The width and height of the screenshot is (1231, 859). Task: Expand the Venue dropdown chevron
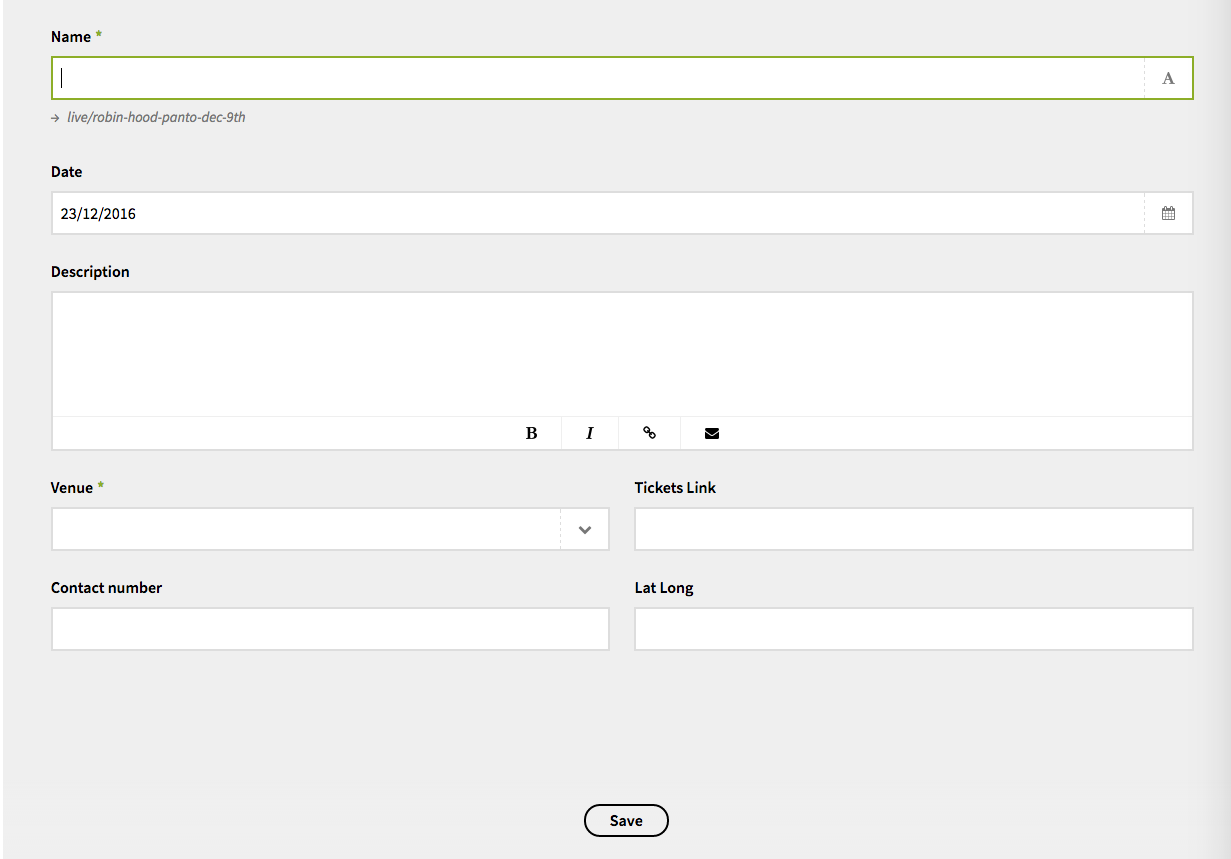(585, 529)
